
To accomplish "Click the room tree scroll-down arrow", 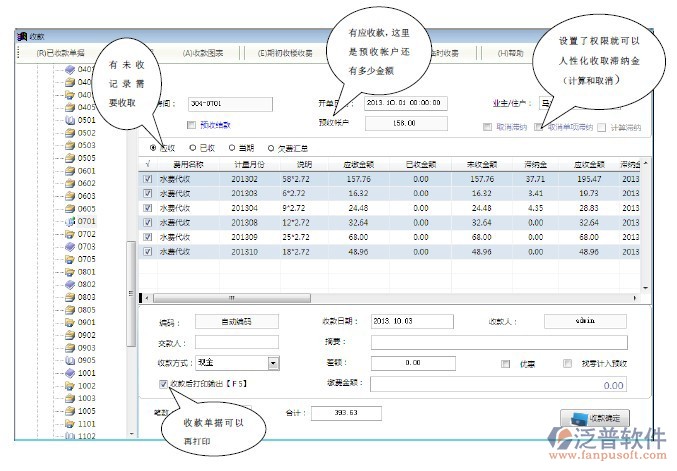I will [131, 434].
